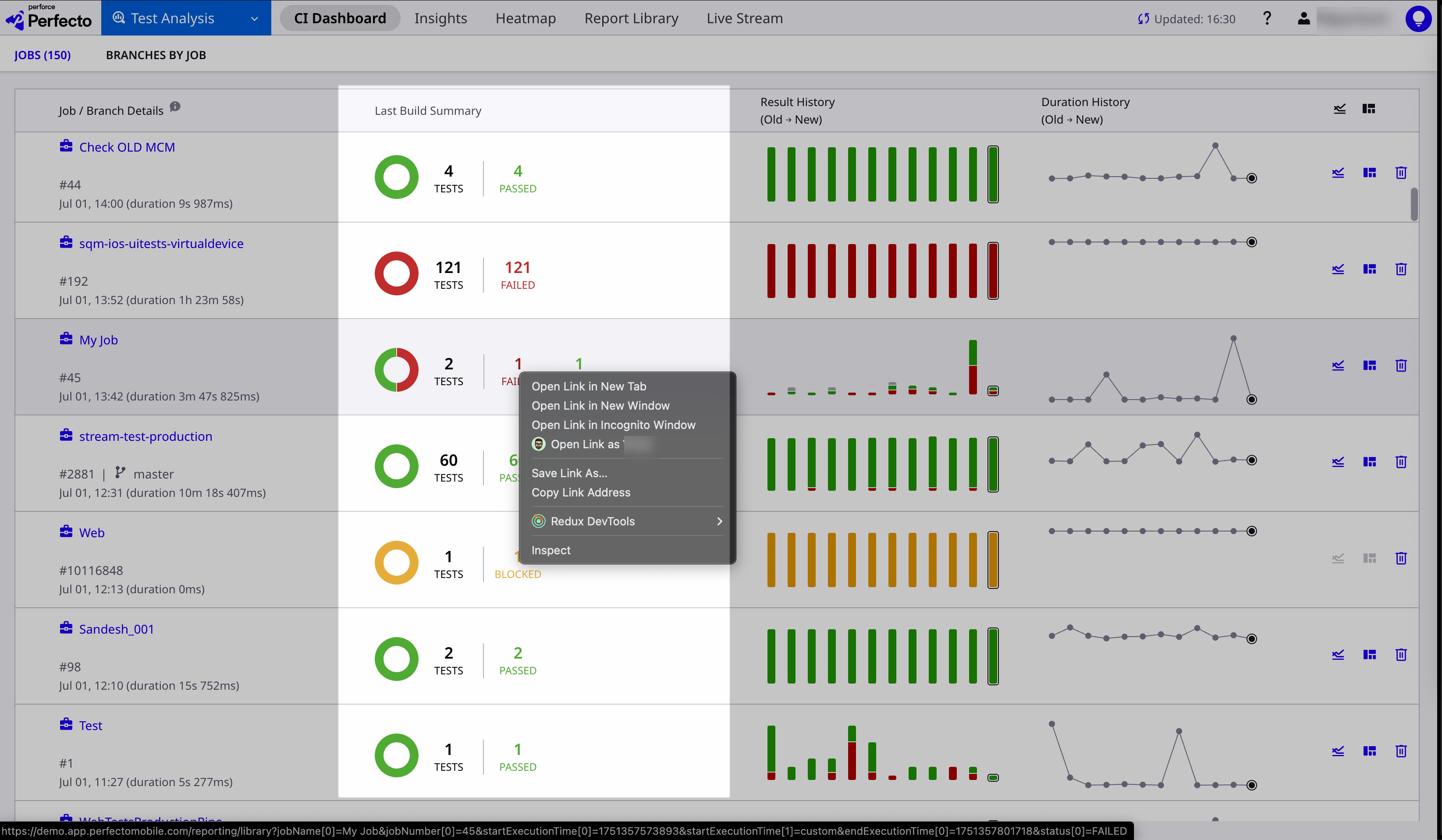Open the Insights tab
The width and height of the screenshot is (1442, 840).
point(440,18)
